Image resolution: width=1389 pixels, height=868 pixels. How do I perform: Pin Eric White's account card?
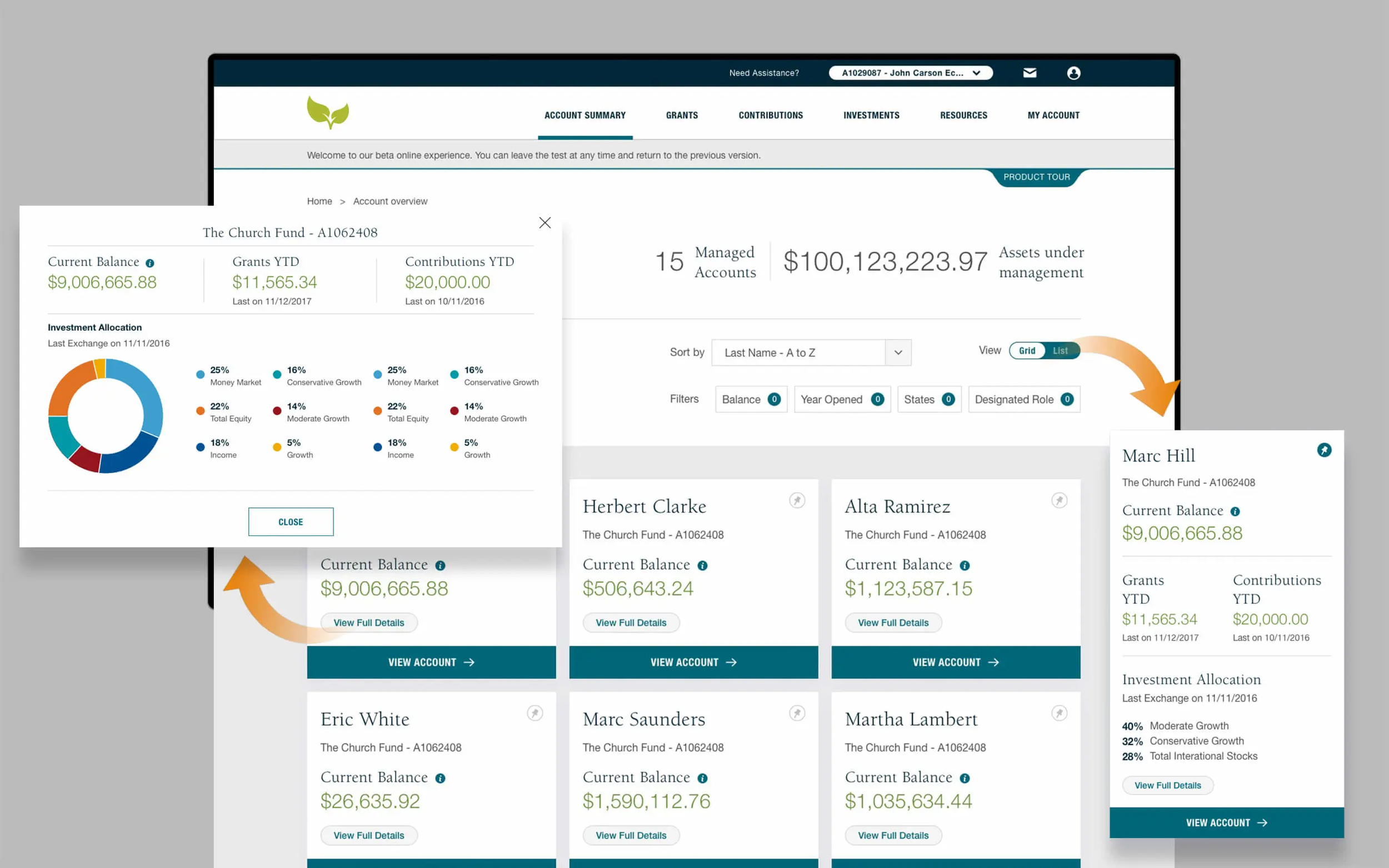click(534, 713)
